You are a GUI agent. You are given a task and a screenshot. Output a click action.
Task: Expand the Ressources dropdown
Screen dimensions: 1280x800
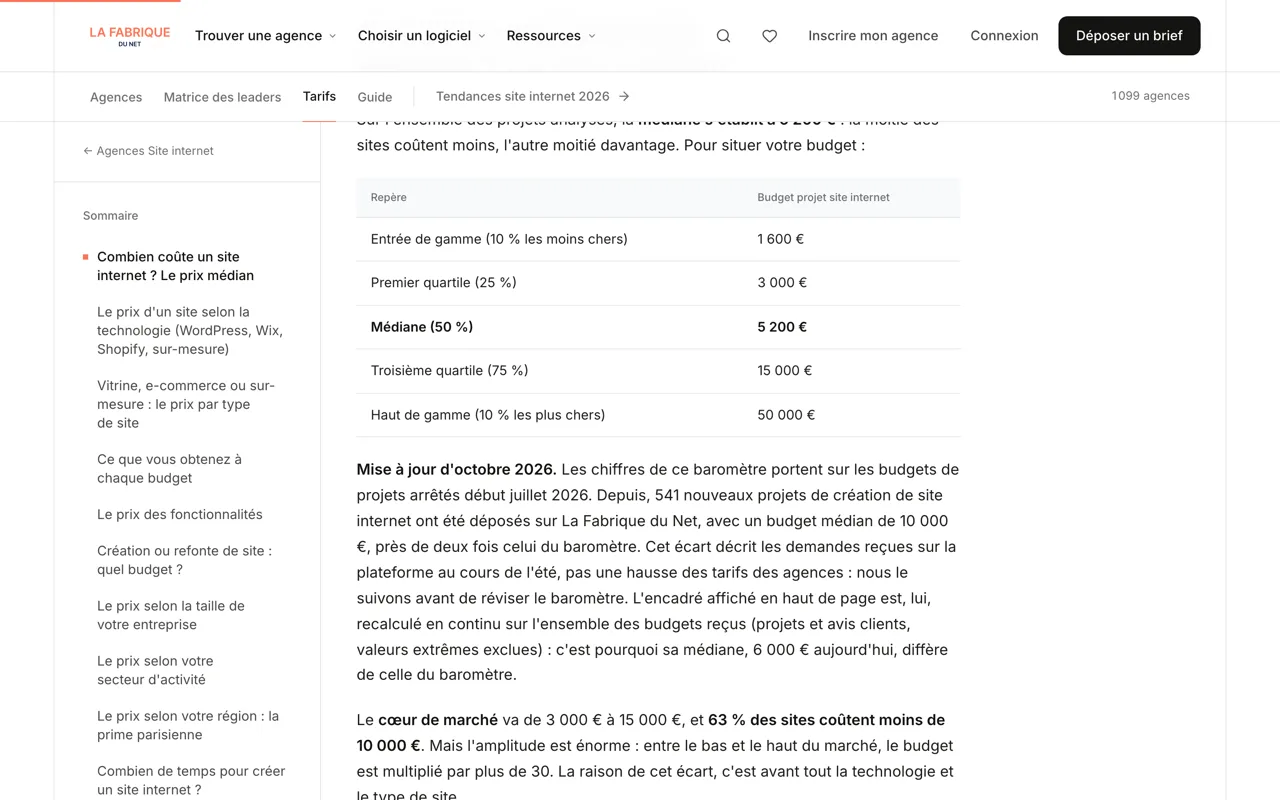pyautogui.click(x=551, y=36)
